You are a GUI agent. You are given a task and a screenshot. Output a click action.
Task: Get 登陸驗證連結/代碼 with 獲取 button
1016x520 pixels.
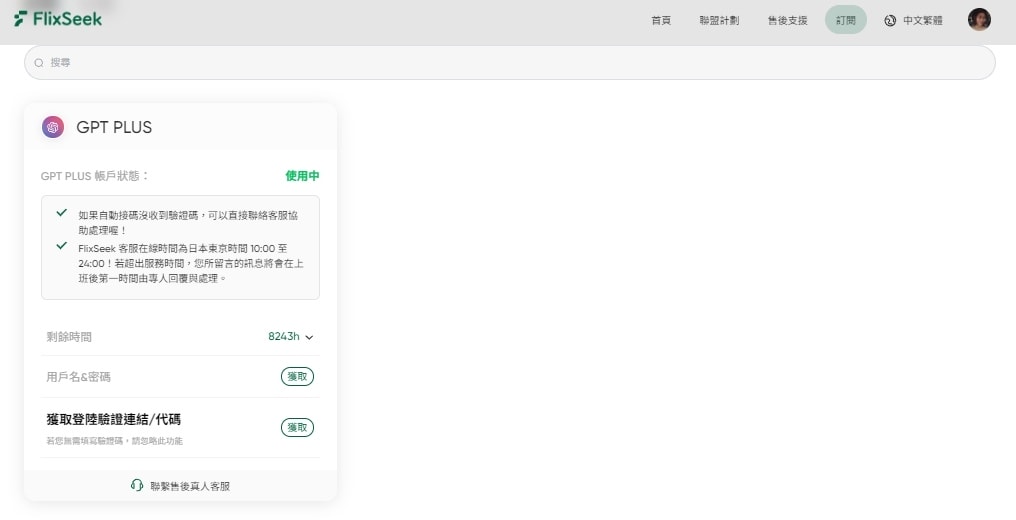pyautogui.click(x=297, y=427)
